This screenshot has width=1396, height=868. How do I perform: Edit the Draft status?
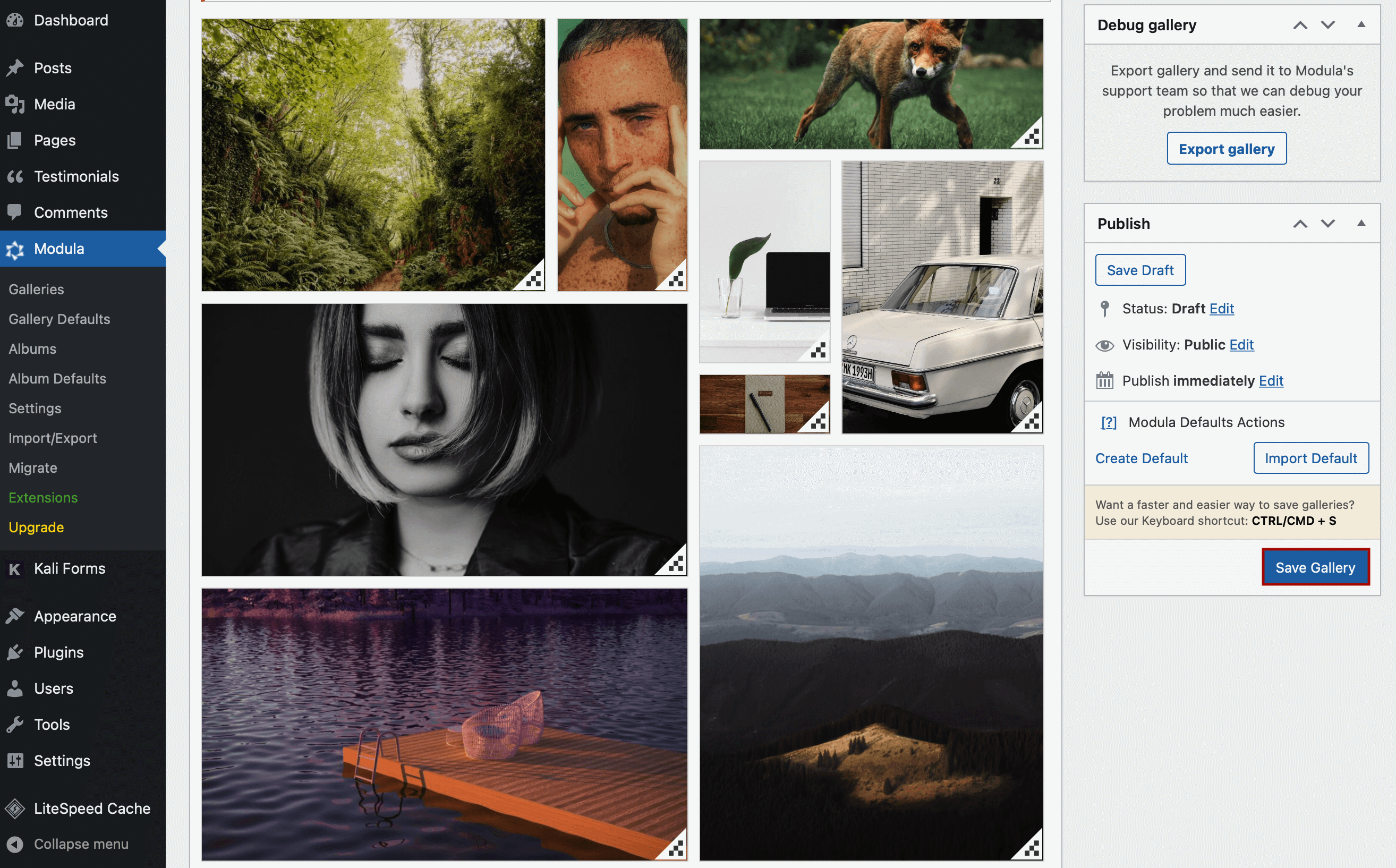point(1222,308)
